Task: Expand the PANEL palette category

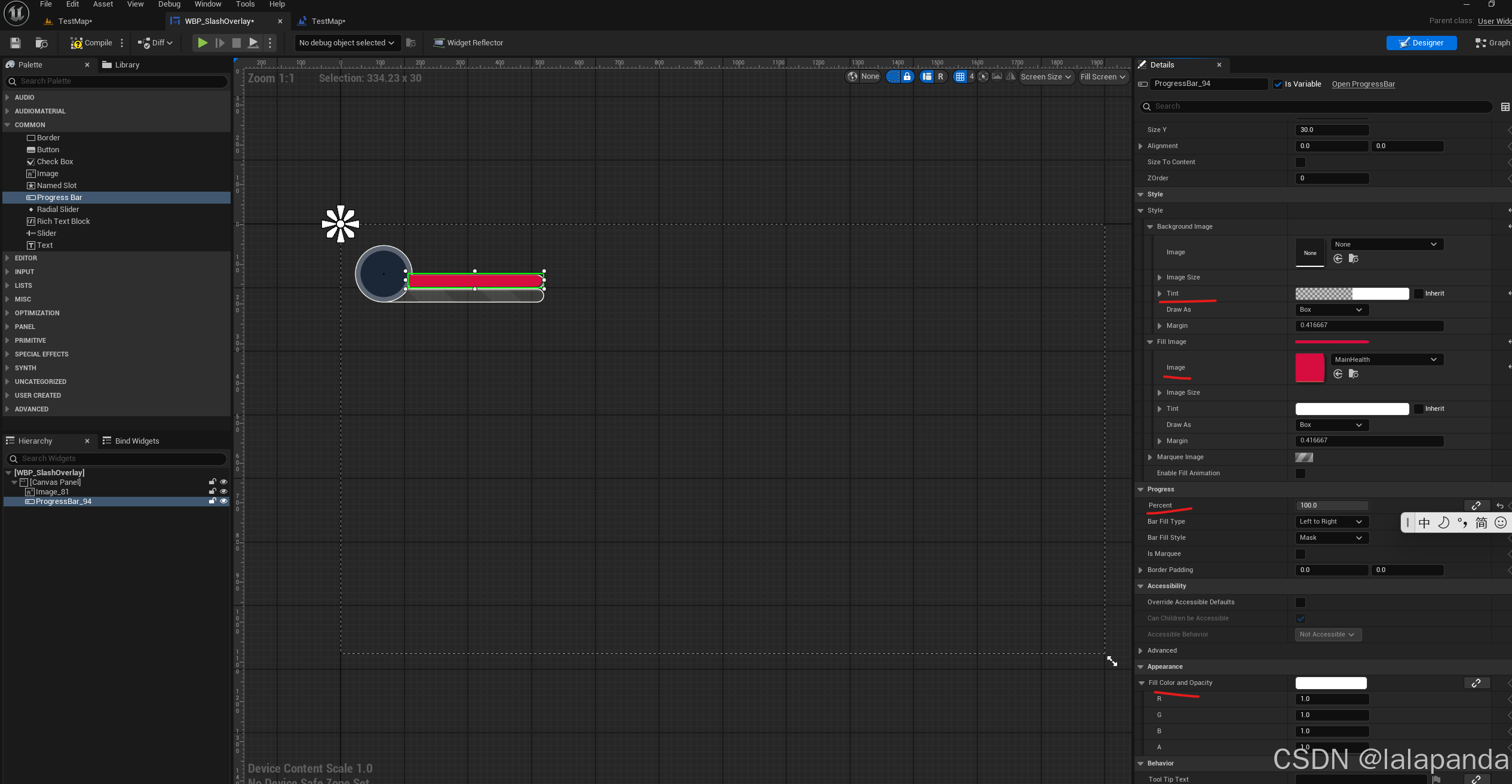Action: pos(24,327)
